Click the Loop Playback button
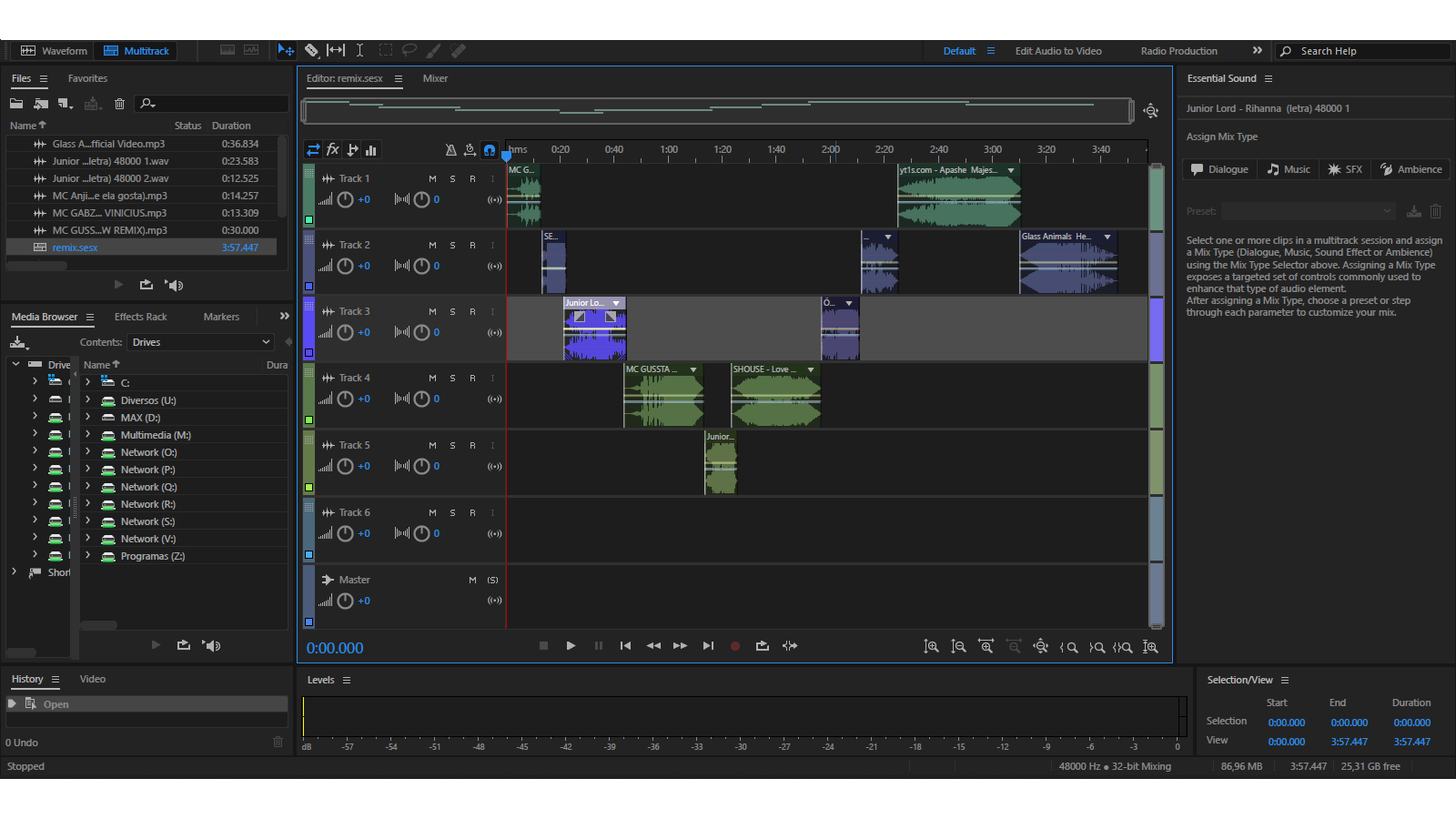This screenshot has width=1456, height=819. tap(763, 646)
